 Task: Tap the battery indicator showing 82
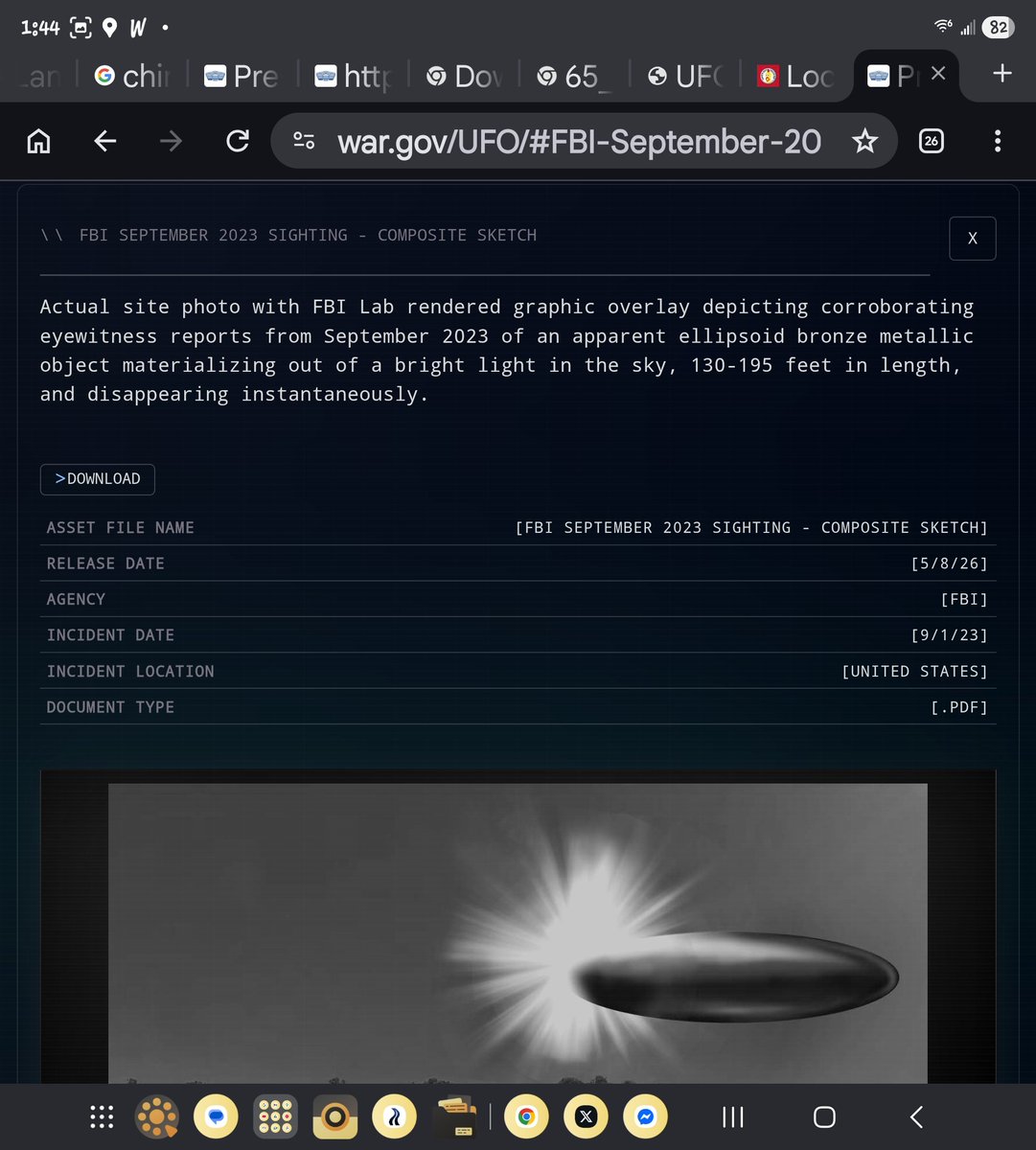click(x=999, y=27)
